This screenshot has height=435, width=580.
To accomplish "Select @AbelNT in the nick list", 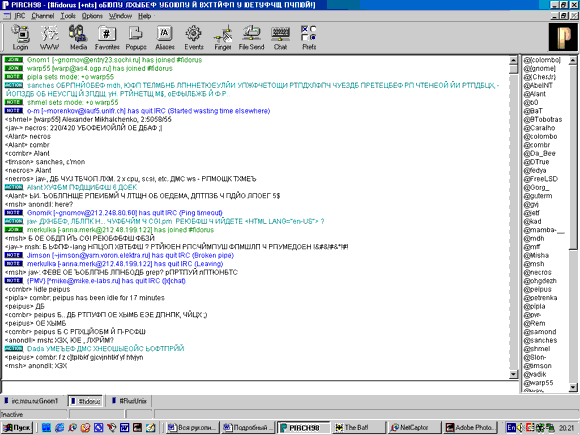I will (538, 85).
